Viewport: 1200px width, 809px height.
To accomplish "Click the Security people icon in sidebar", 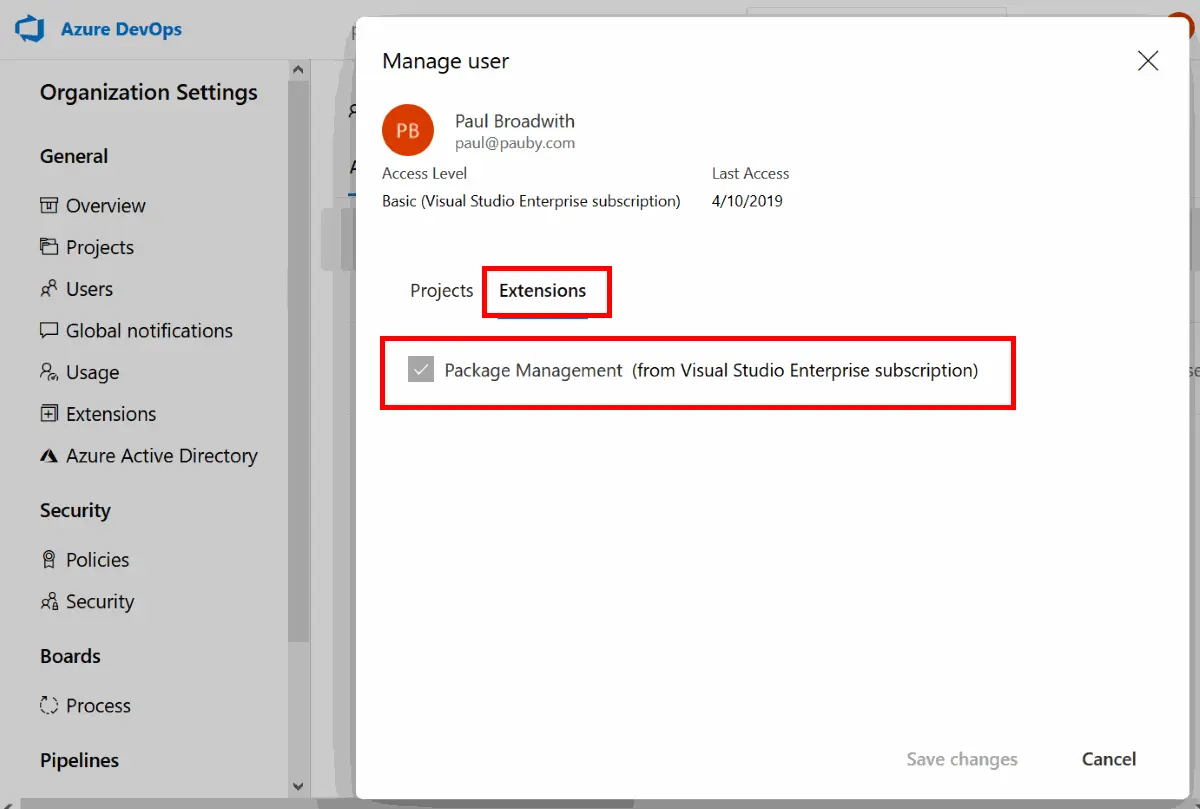I will tap(48, 602).
